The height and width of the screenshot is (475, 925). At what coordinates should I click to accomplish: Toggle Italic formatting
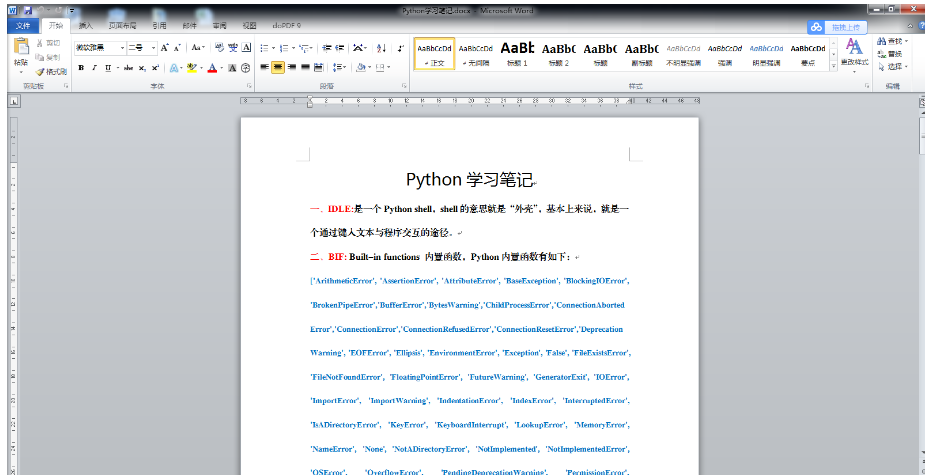pyautogui.click(x=94, y=68)
